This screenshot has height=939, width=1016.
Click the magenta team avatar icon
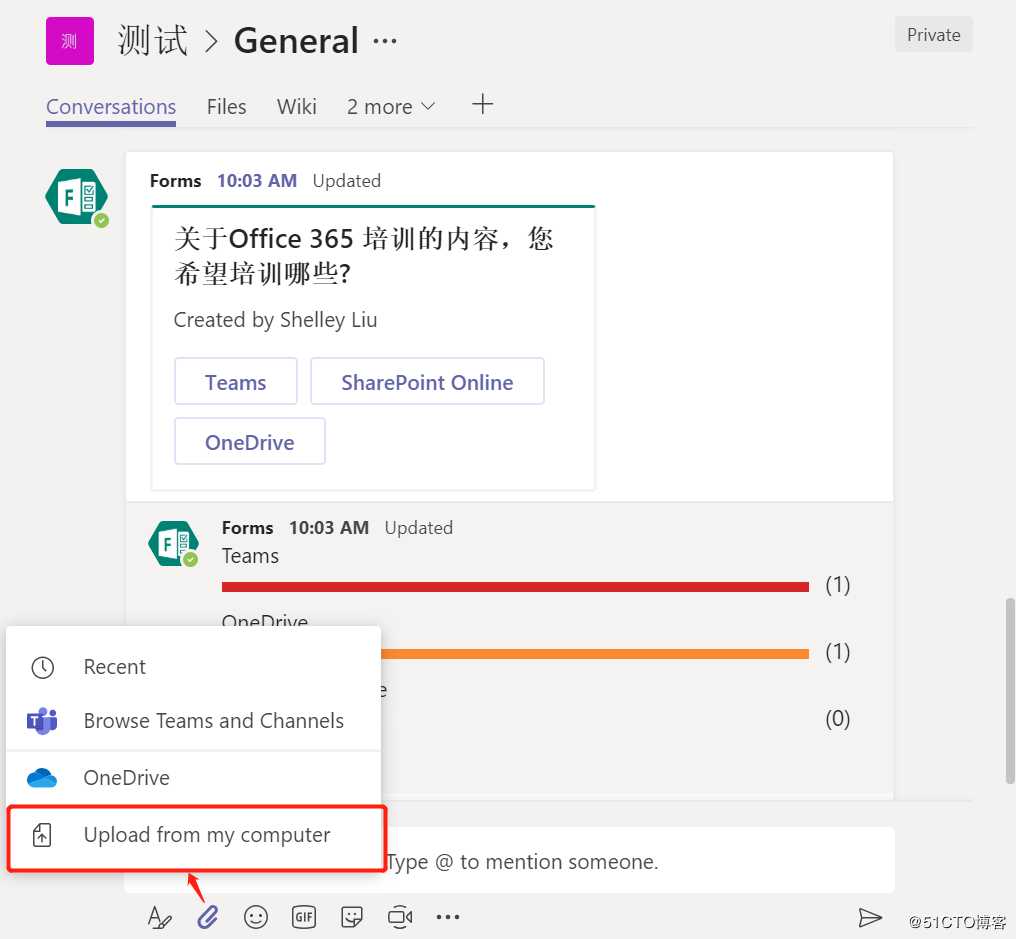(70, 41)
